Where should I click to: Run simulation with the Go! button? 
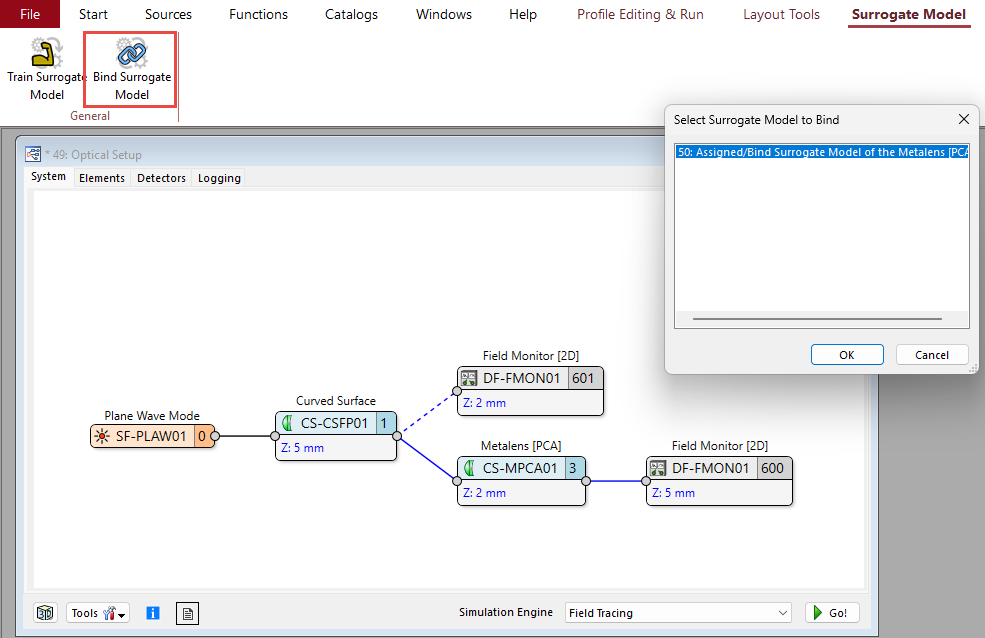[832, 613]
